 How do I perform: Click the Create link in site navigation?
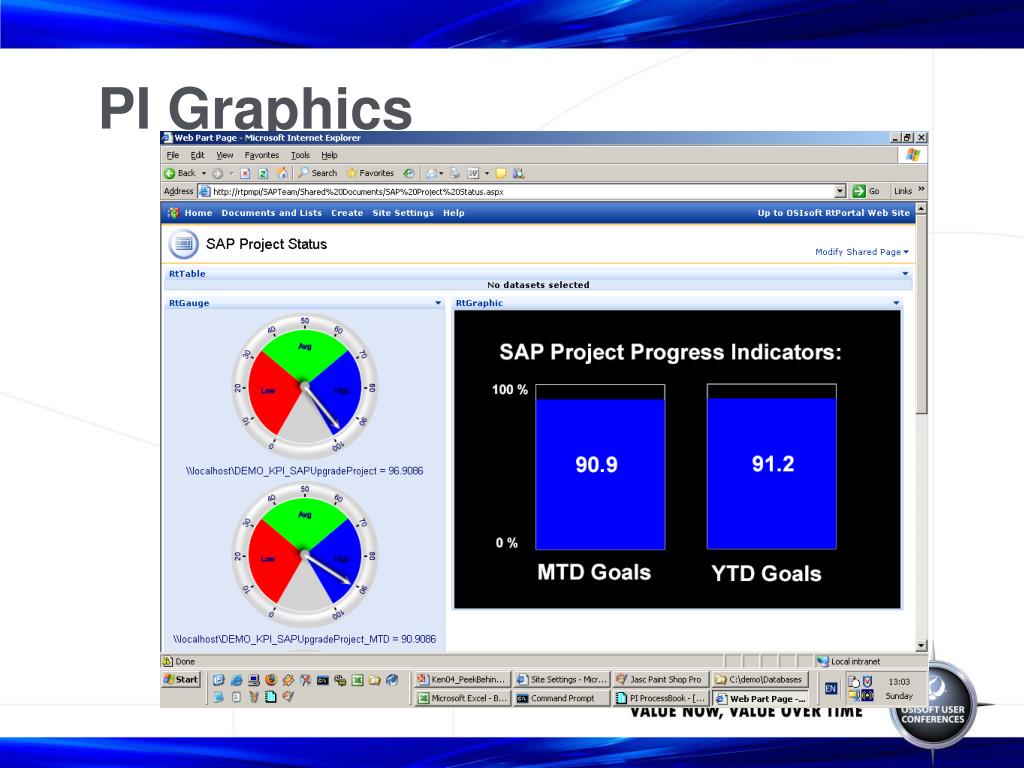[347, 213]
